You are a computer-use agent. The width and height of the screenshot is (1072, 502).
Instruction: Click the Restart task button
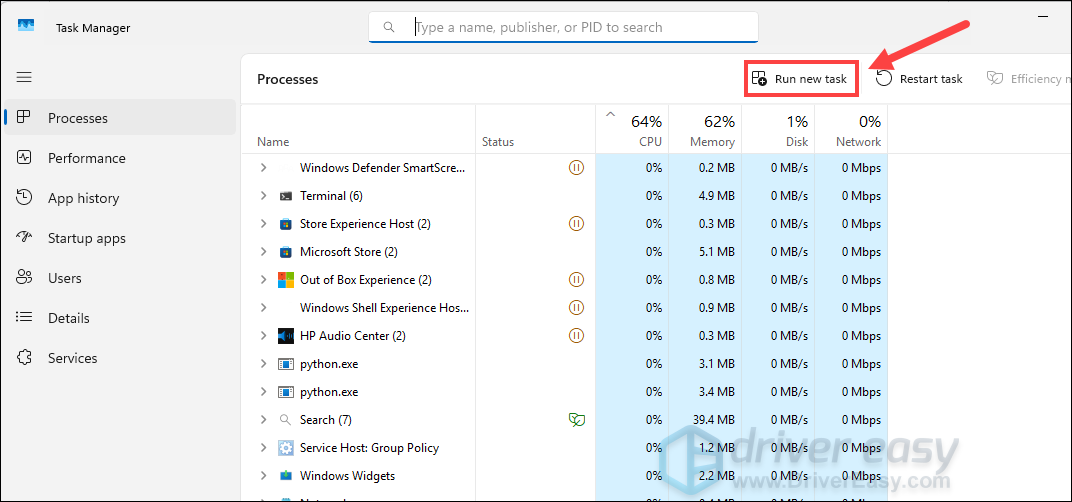920,79
